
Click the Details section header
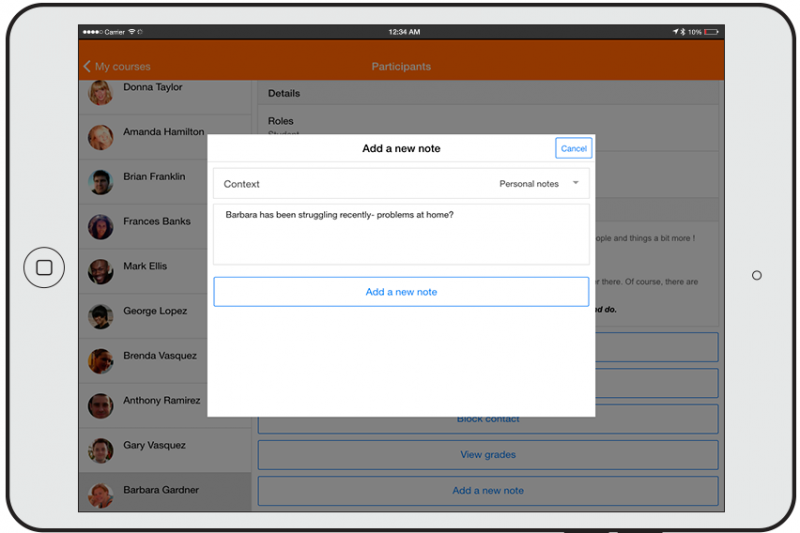click(488, 93)
